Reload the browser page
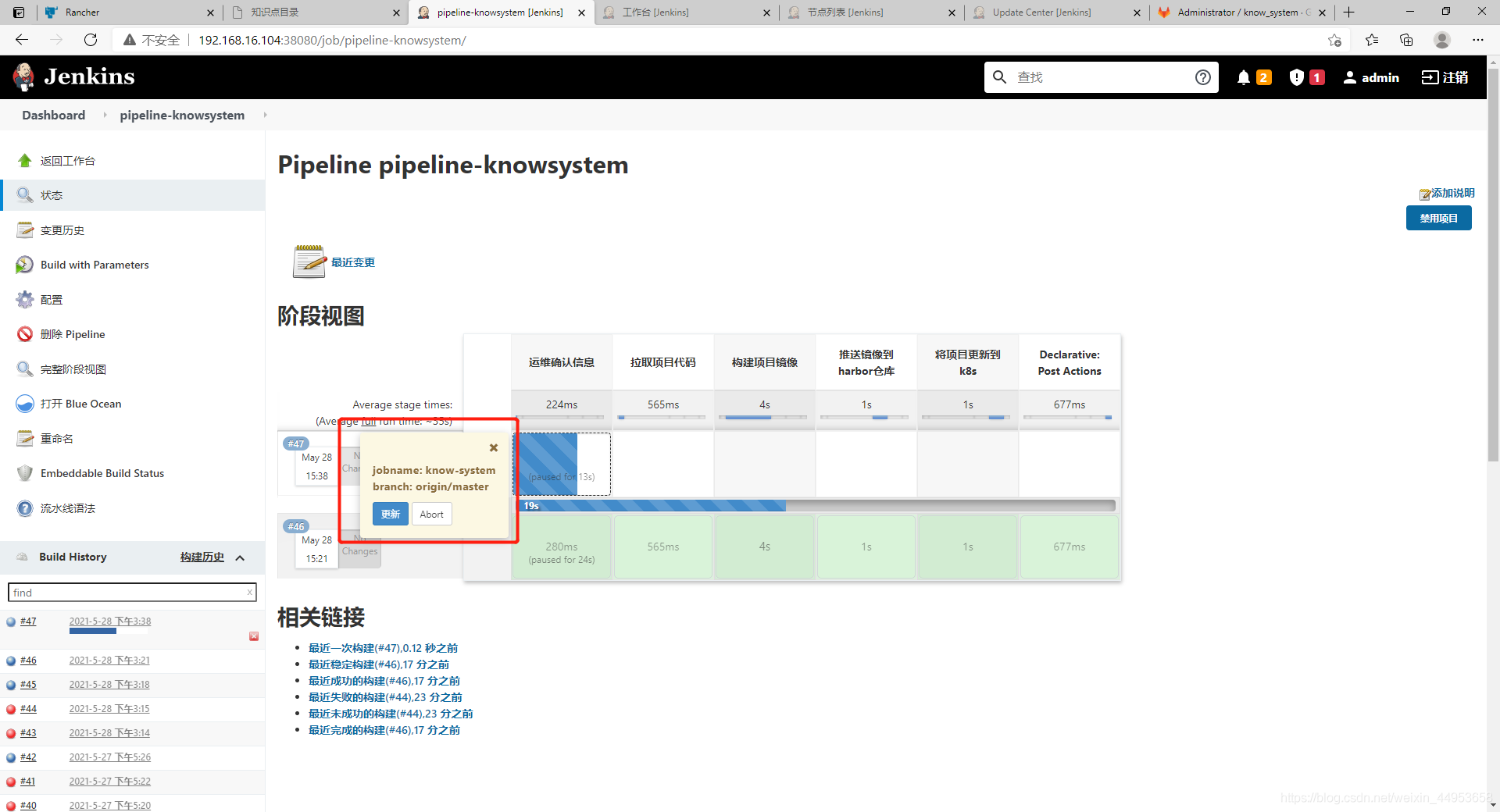The height and width of the screenshot is (812, 1500). [91, 40]
